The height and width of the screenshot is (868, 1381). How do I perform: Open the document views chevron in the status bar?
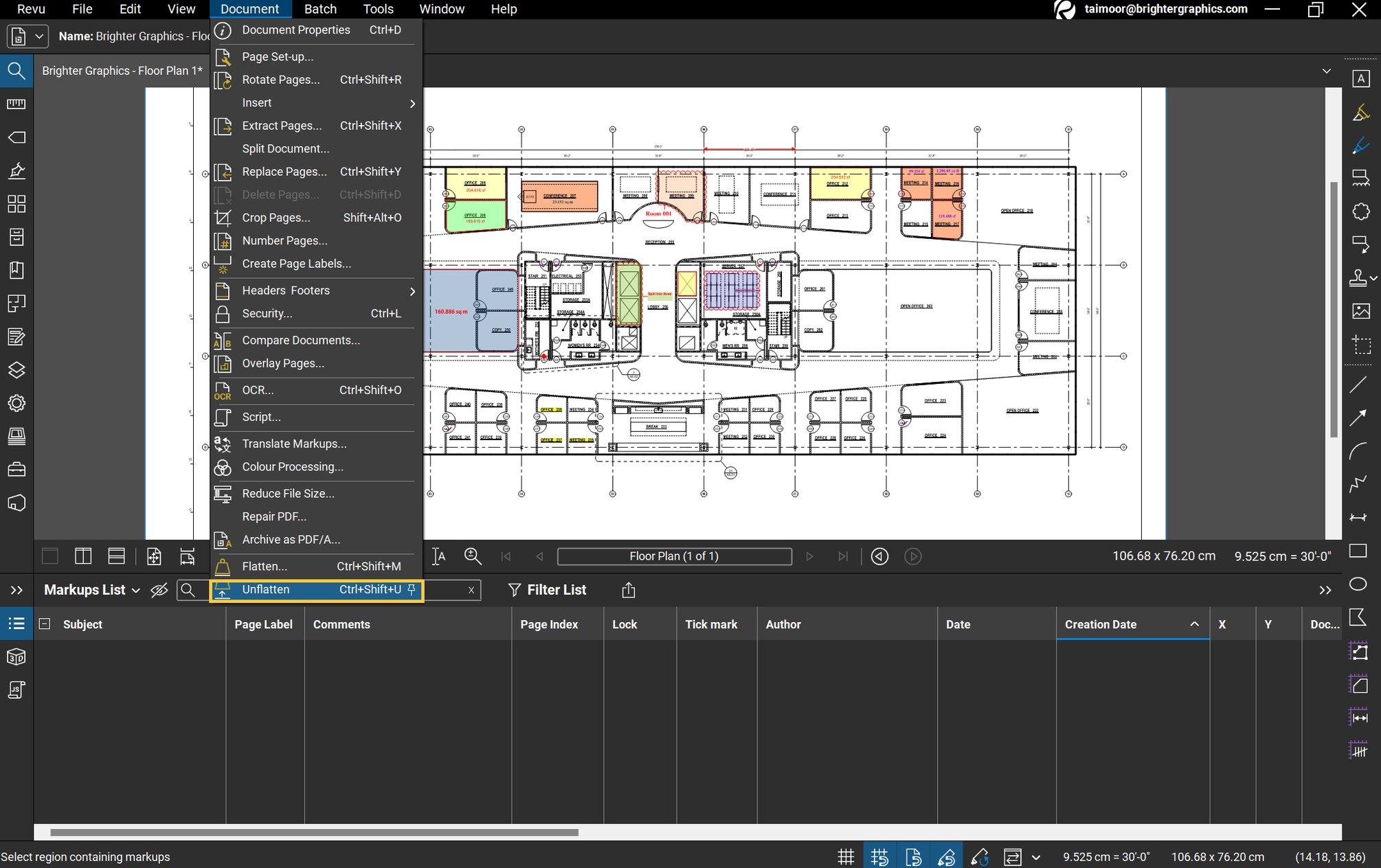1035,856
